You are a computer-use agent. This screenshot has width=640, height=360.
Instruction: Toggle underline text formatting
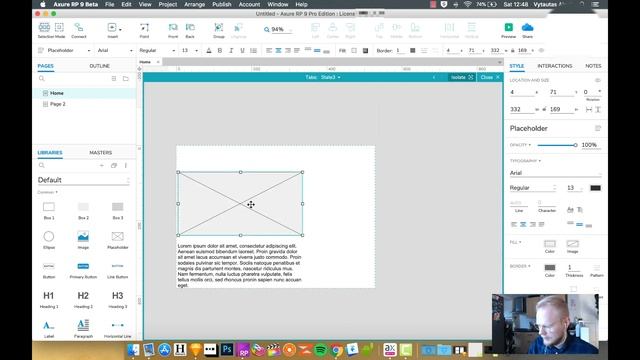click(x=242, y=51)
